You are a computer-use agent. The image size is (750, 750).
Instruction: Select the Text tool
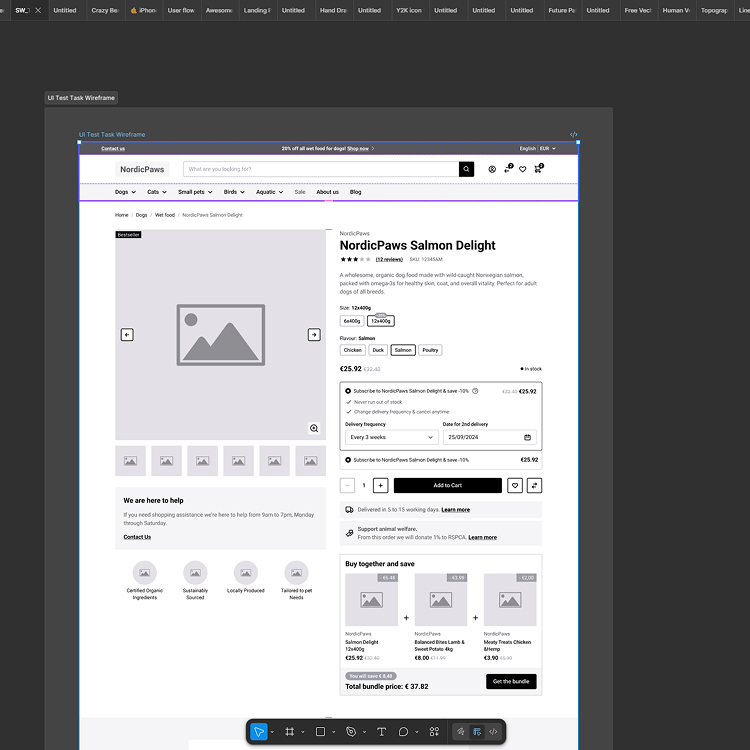(x=381, y=732)
